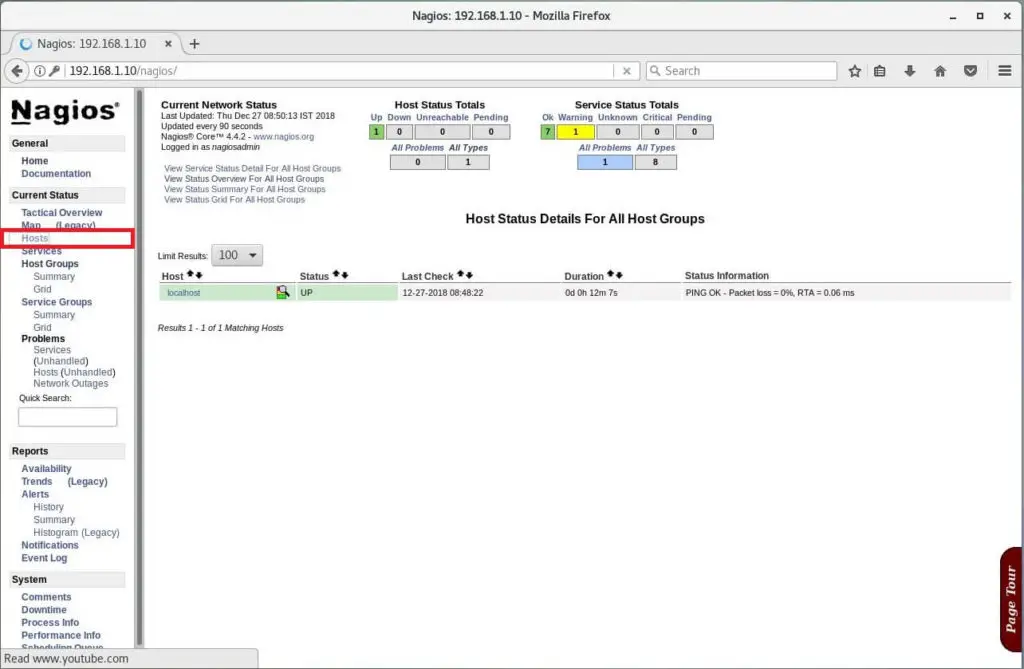View Status Grid For All Host Groups
This screenshot has height=669, width=1024.
[234, 200]
